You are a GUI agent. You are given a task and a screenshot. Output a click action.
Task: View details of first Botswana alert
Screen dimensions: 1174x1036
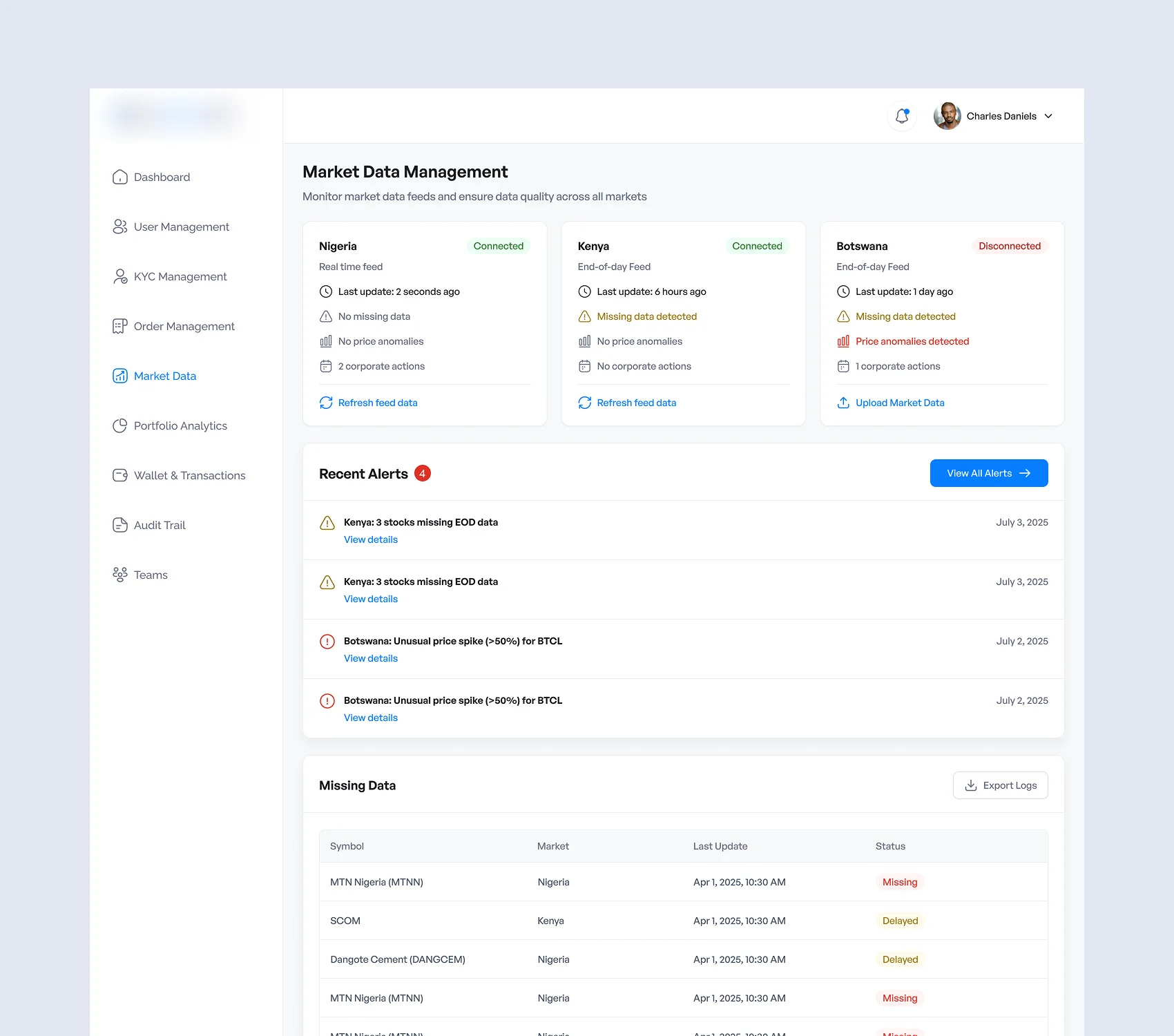[371, 658]
